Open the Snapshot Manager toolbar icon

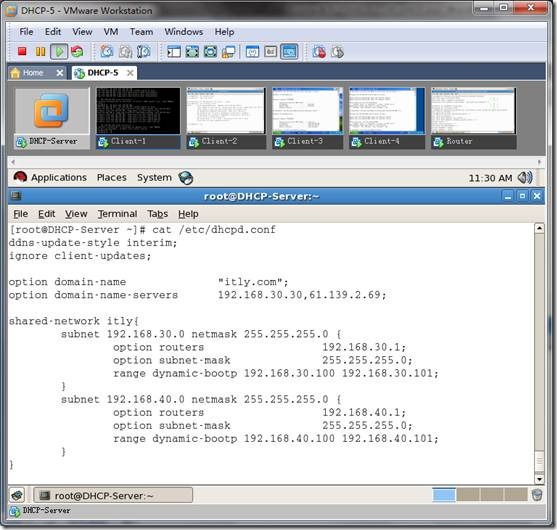point(144,52)
